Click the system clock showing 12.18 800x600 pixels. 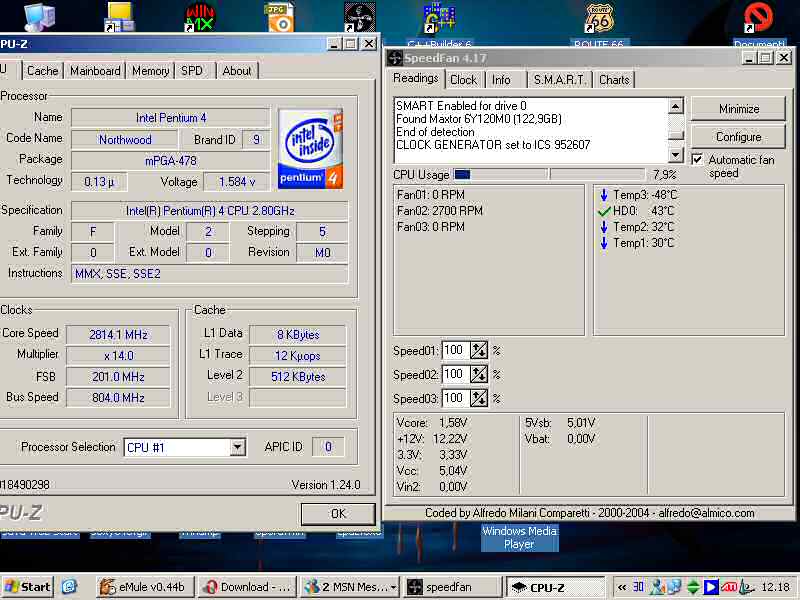[776, 587]
